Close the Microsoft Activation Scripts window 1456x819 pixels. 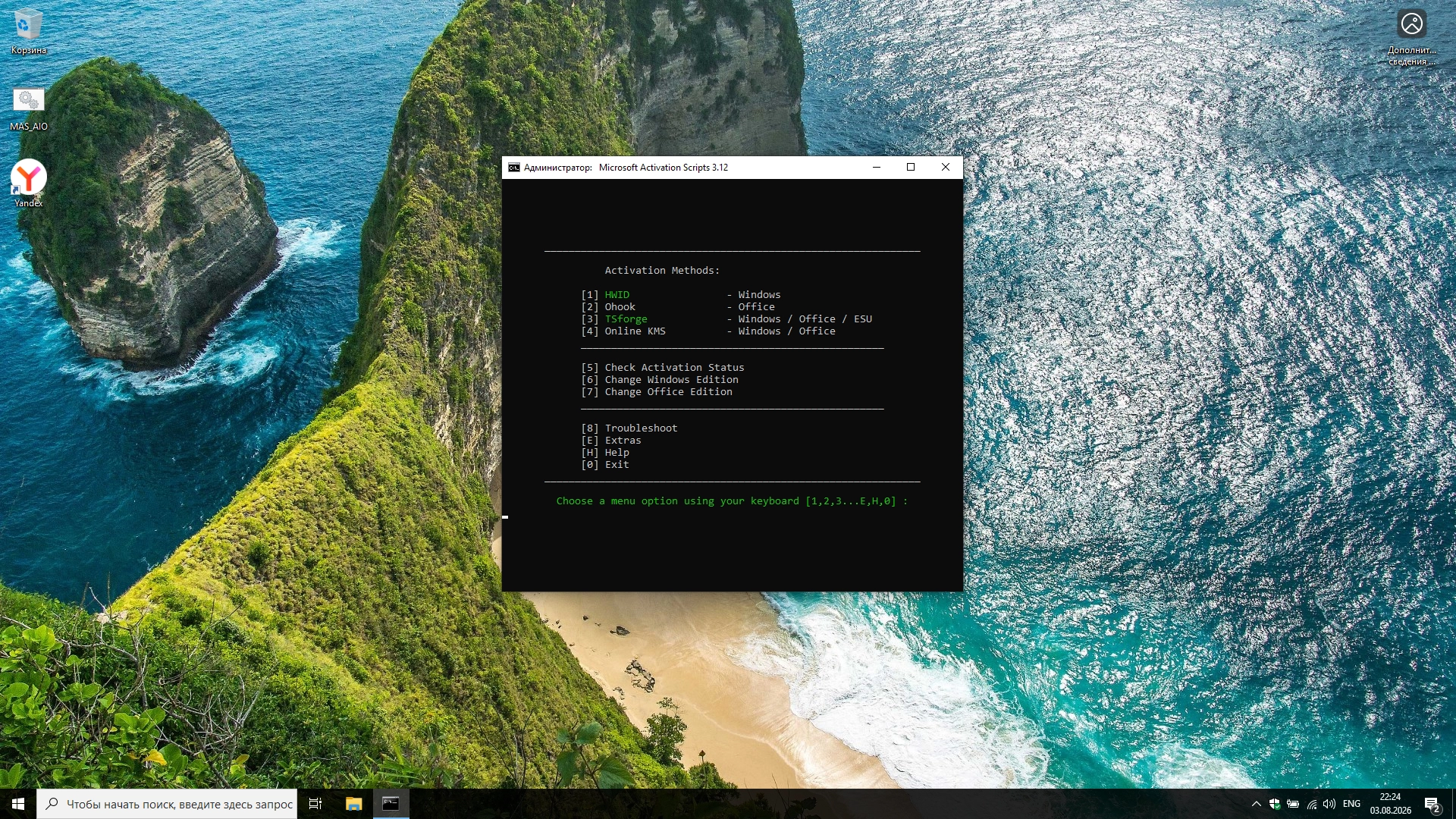coord(945,168)
